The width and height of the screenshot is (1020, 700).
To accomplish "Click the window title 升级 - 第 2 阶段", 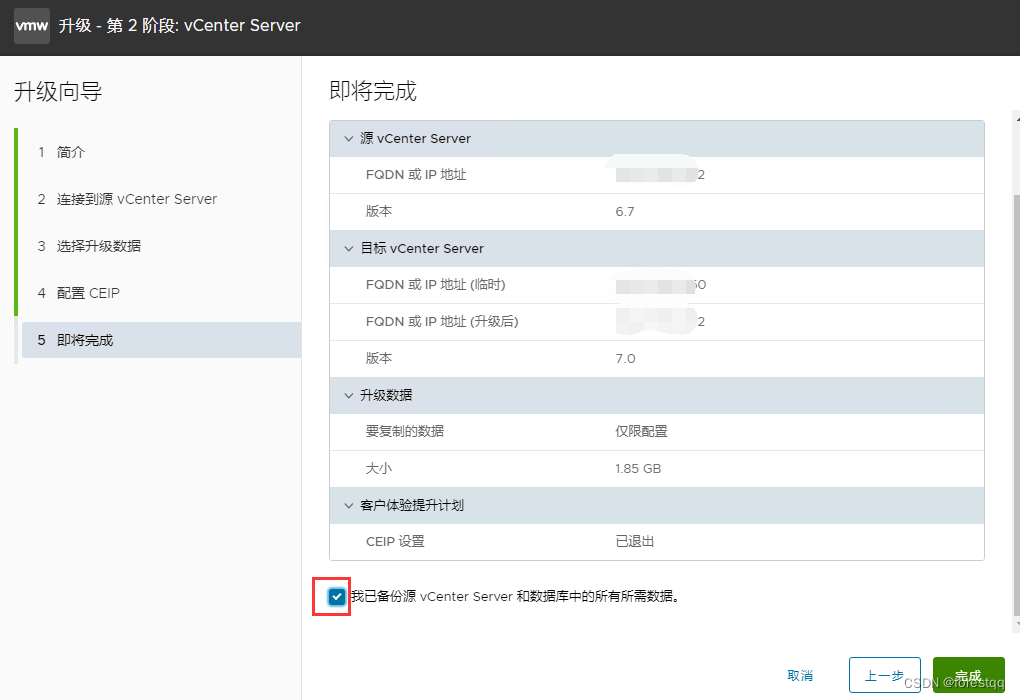I will click(180, 25).
